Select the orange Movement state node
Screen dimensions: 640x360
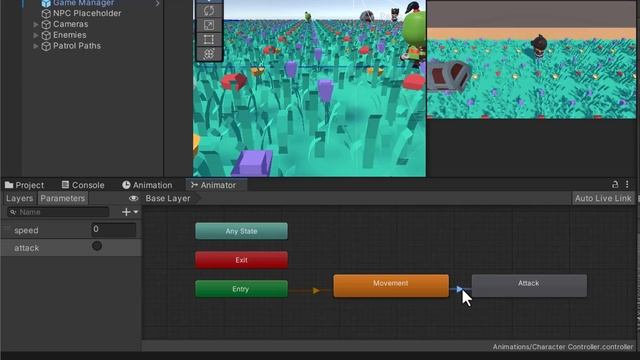pyautogui.click(x=391, y=286)
